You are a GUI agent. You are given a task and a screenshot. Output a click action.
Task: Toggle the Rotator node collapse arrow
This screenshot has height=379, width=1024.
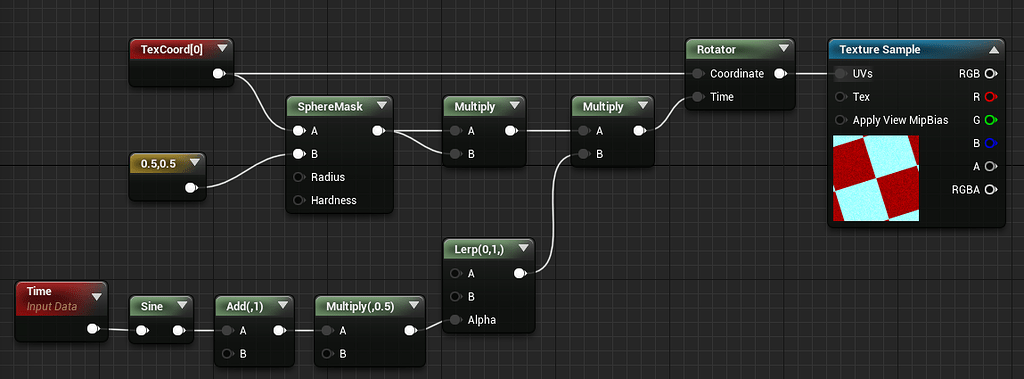(x=784, y=49)
